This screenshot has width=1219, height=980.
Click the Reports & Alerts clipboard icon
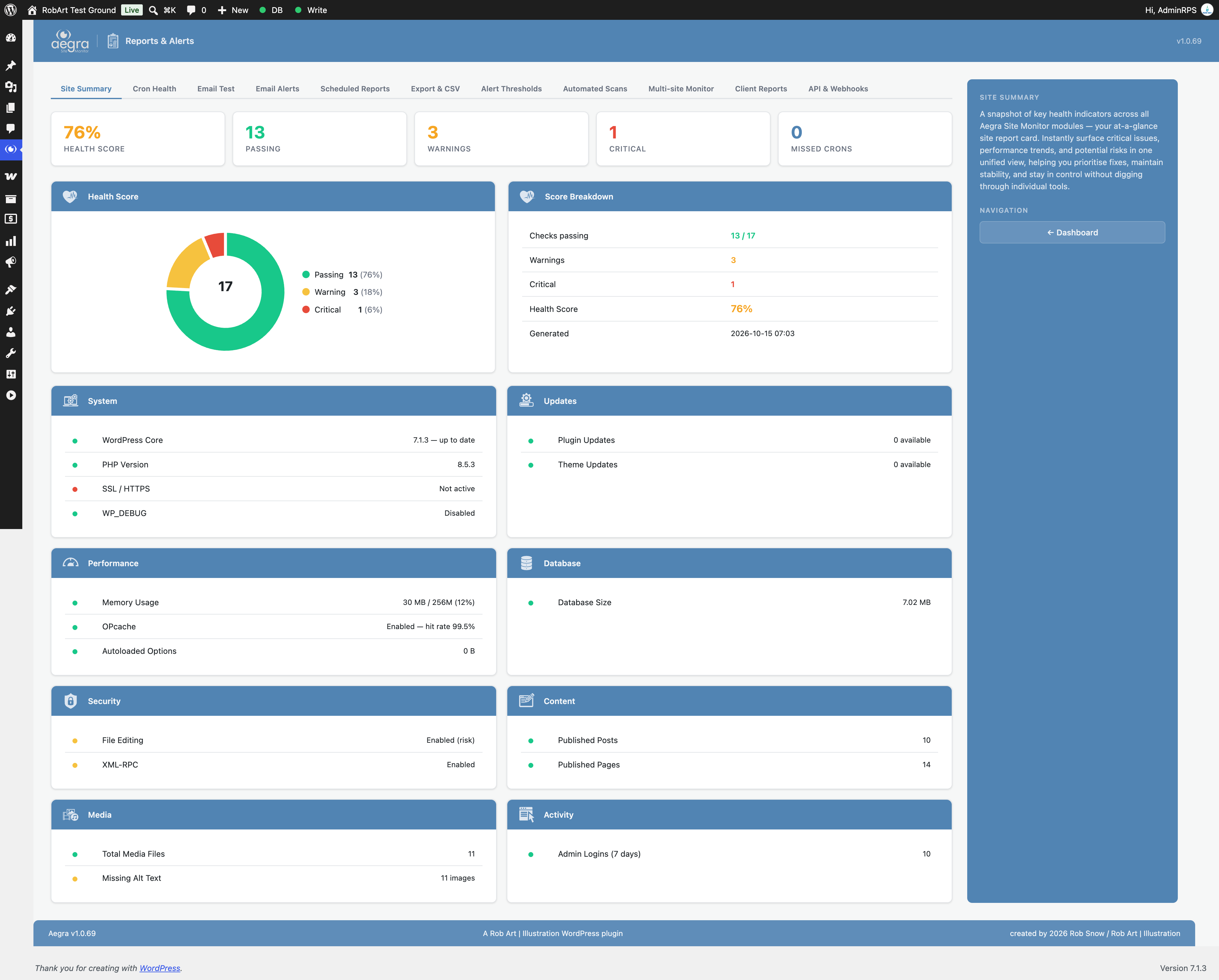coord(113,41)
